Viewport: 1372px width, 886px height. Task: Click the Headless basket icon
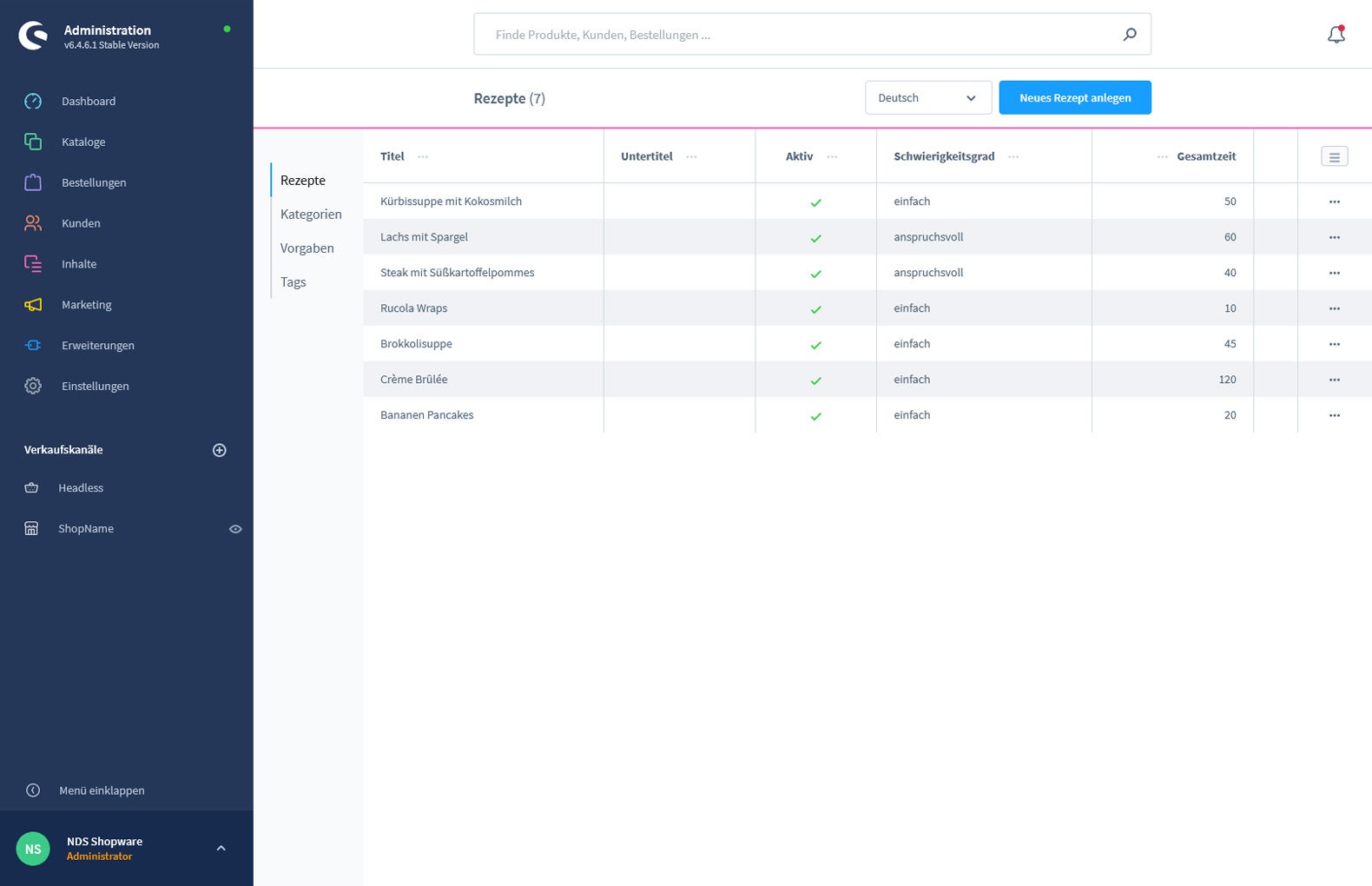(x=31, y=487)
